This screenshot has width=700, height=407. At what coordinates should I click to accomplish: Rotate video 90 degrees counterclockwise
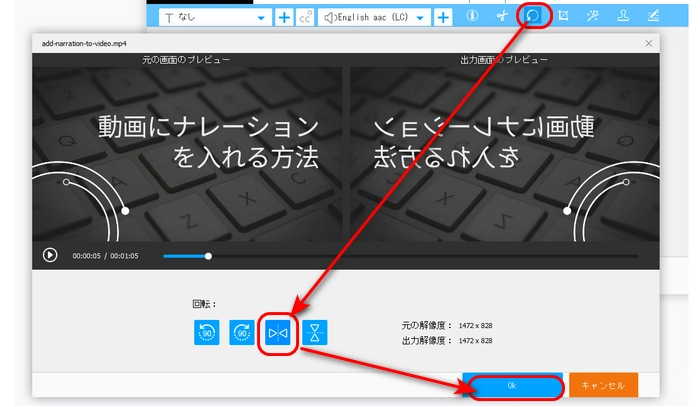tap(206, 333)
